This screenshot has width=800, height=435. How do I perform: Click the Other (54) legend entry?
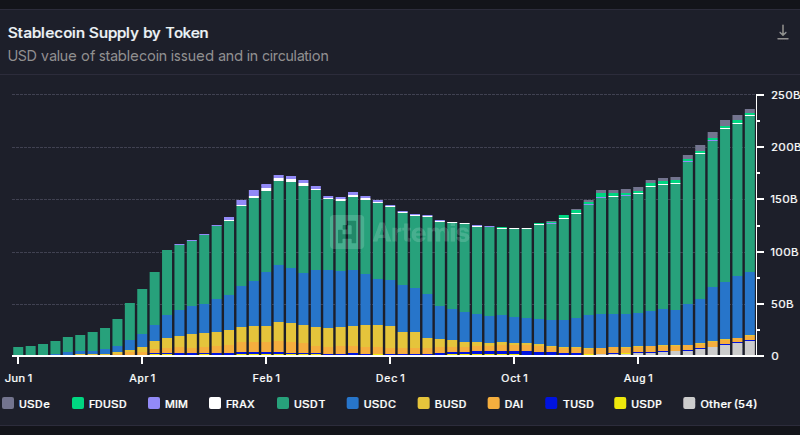pyautogui.click(x=720, y=404)
